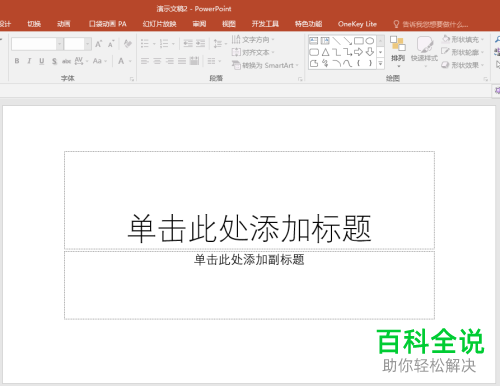Click 转换为 SmartArt button
Image resolution: width=500 pixels, height=386 pixels.
point(265,65)
